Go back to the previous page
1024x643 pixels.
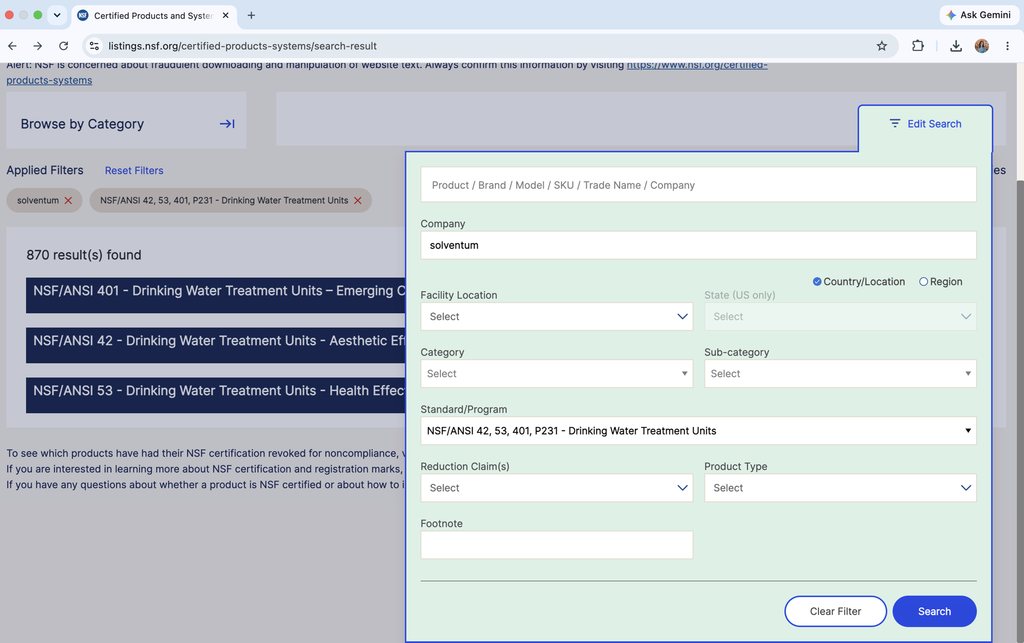[x=12, y=46]
